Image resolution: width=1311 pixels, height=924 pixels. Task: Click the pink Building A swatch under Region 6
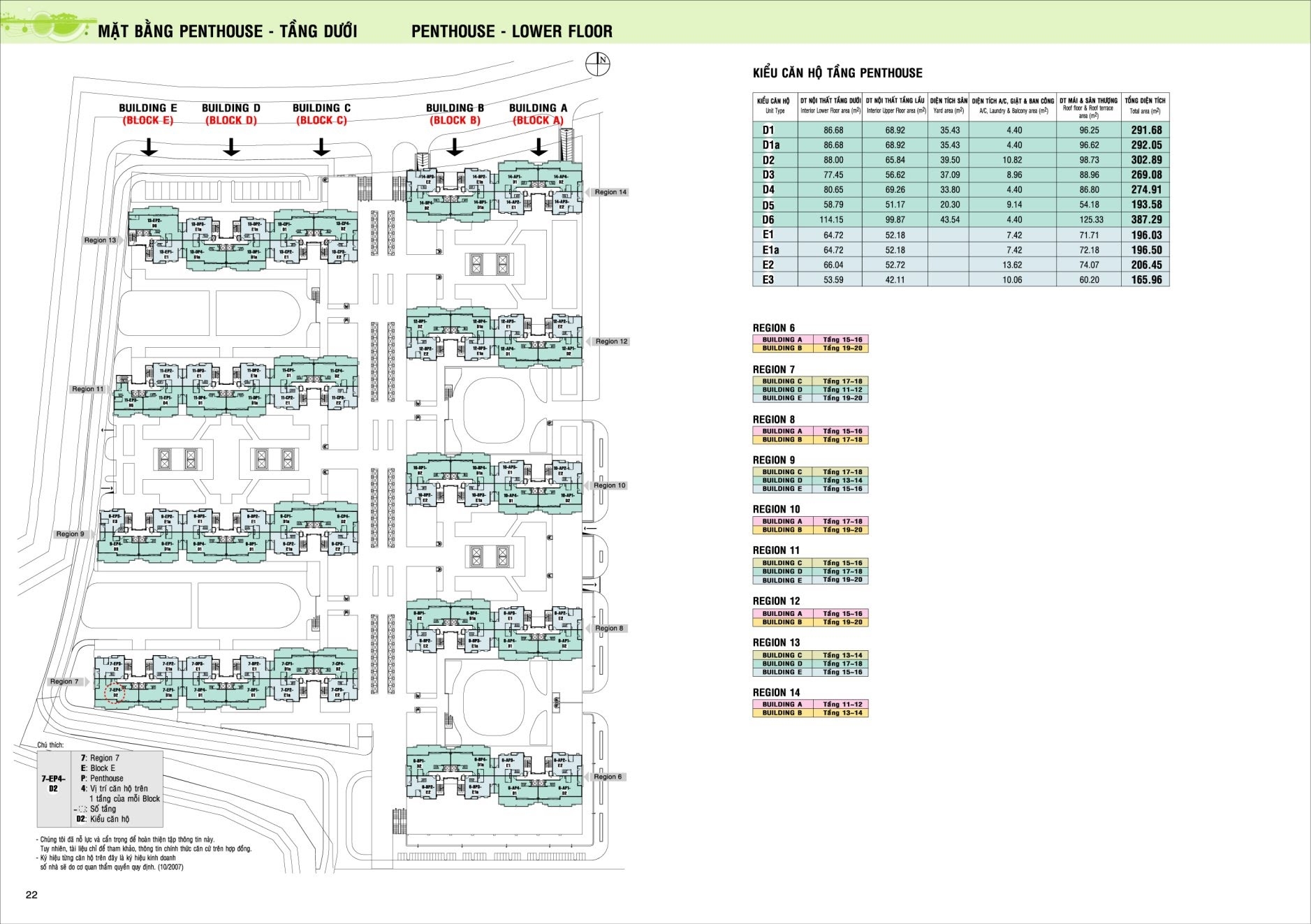(x=782, y=339)
